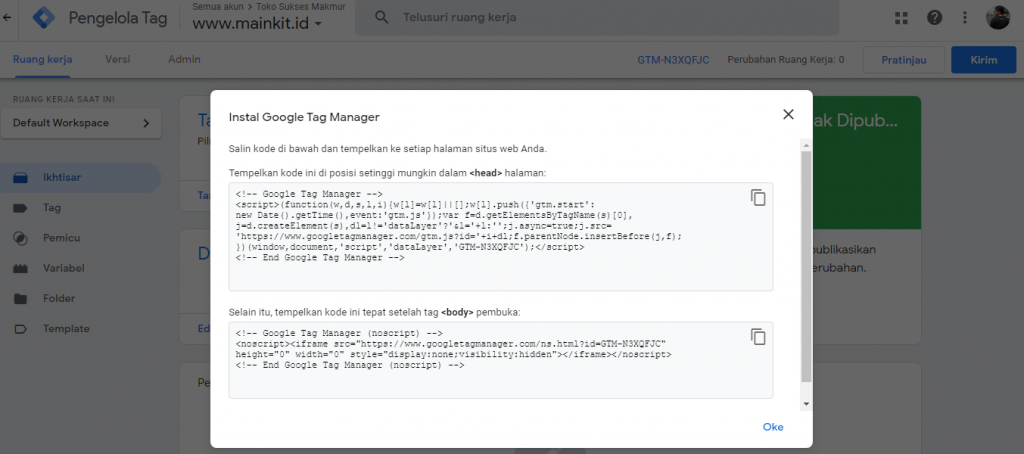Click the Oke button
The width and height of the screenshot is (1024, 454).
(773, 427)
